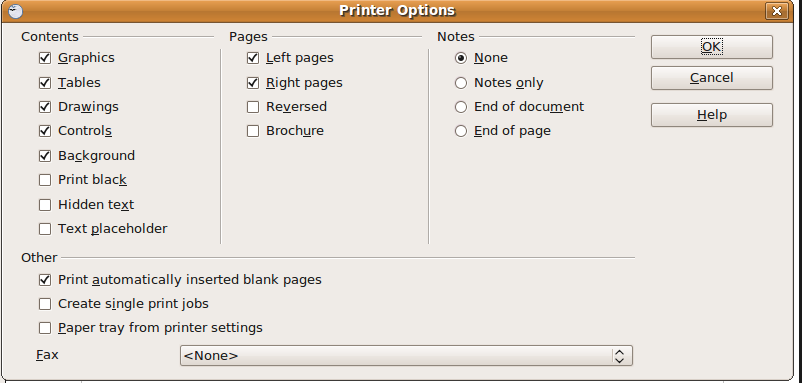Tick the Reversed checkbox
The height and width of the screenshot is (383, 802).
point(253,106)
